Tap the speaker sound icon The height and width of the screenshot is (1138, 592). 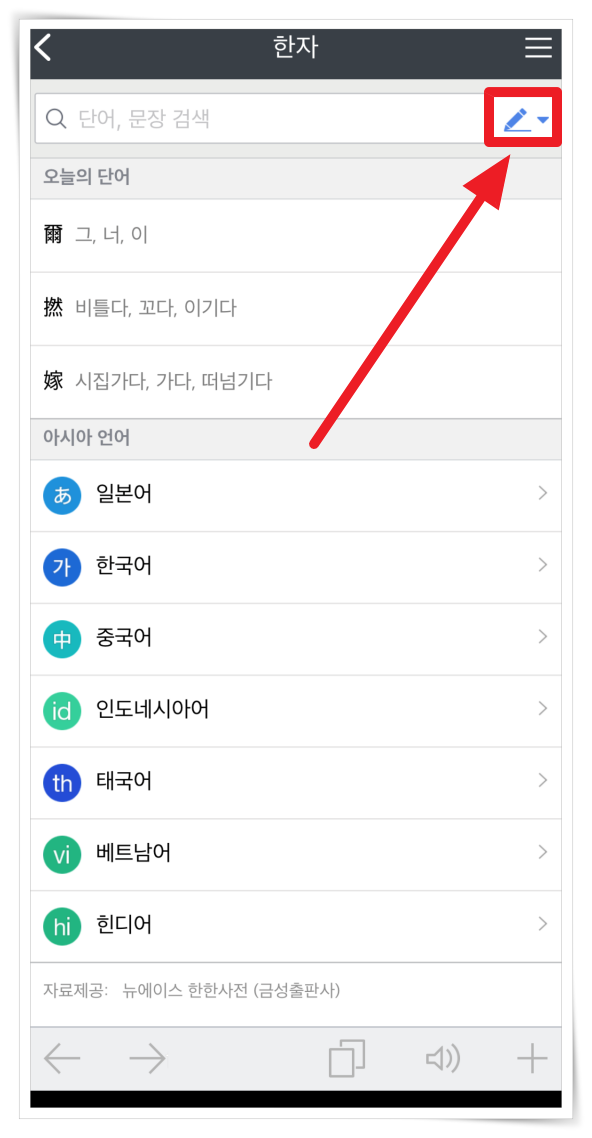443,1060
